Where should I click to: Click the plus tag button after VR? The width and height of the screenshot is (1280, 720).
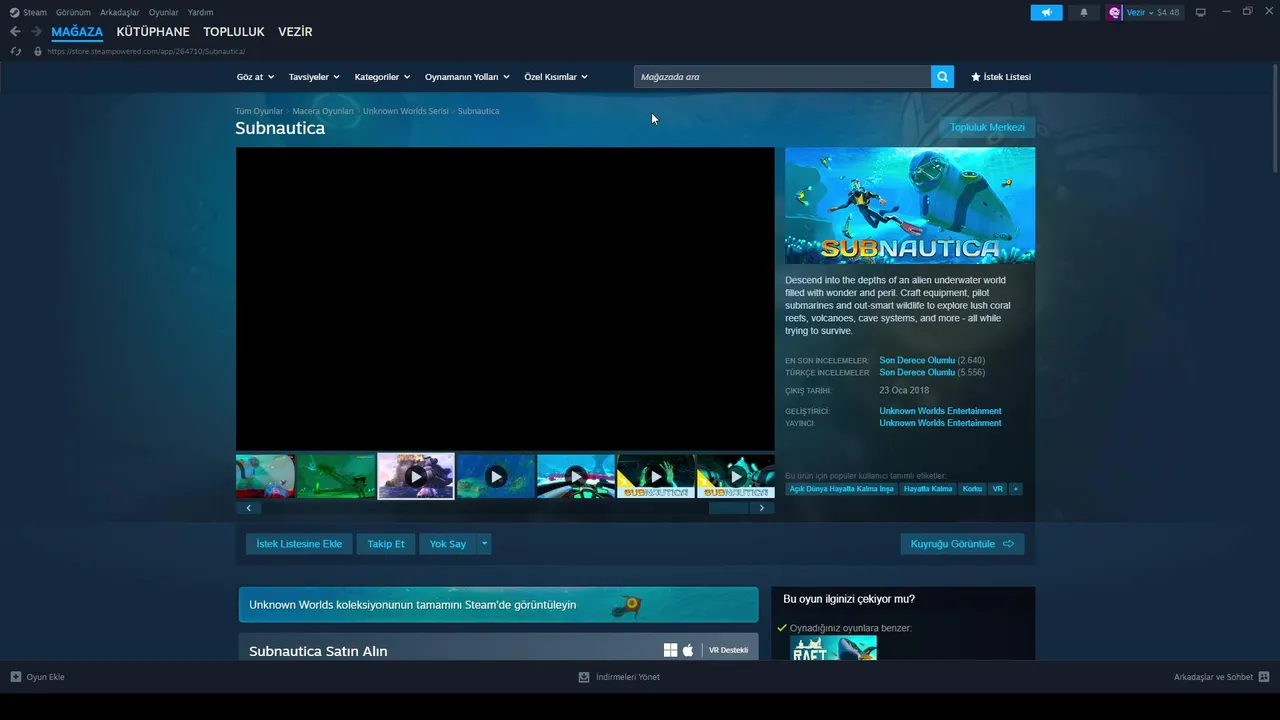point(1016,489)
